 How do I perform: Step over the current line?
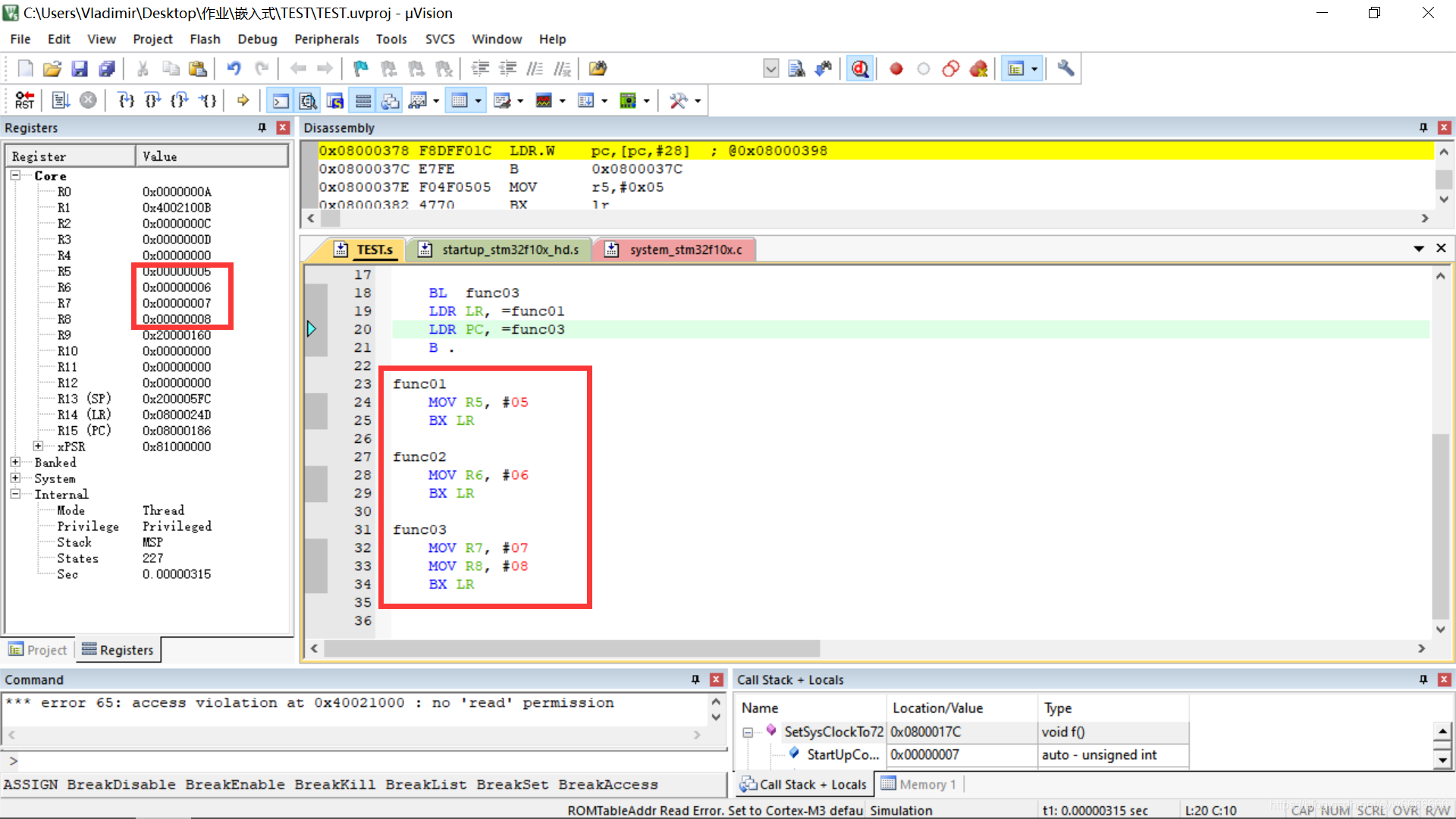tap(152, 101)
